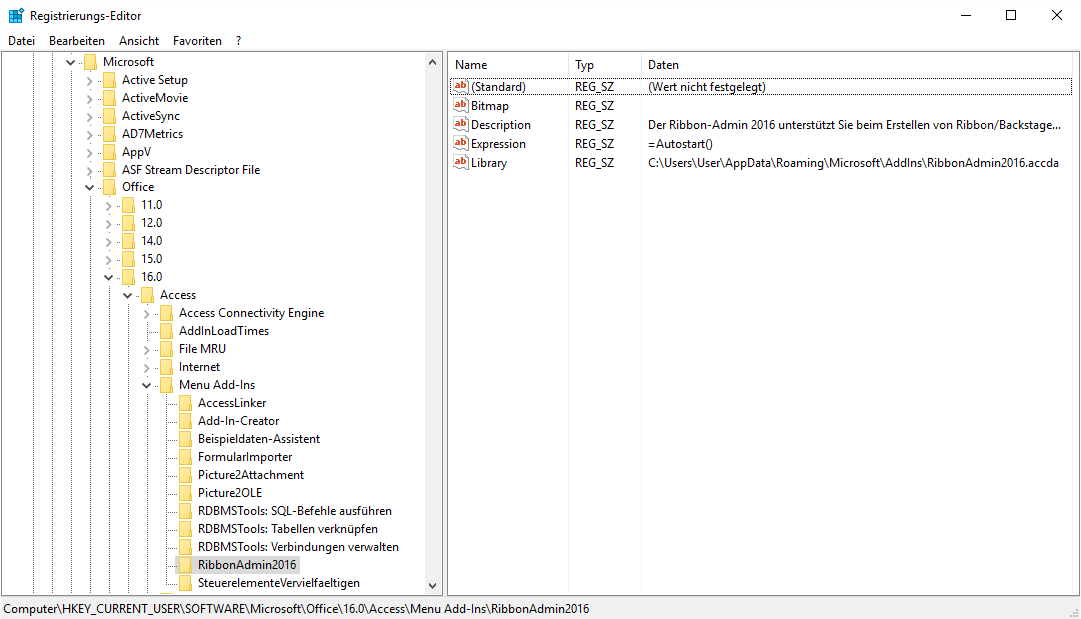Expand the Active Setup key
This screenshot has width=1081, height=619.
[x=90, y=81]
